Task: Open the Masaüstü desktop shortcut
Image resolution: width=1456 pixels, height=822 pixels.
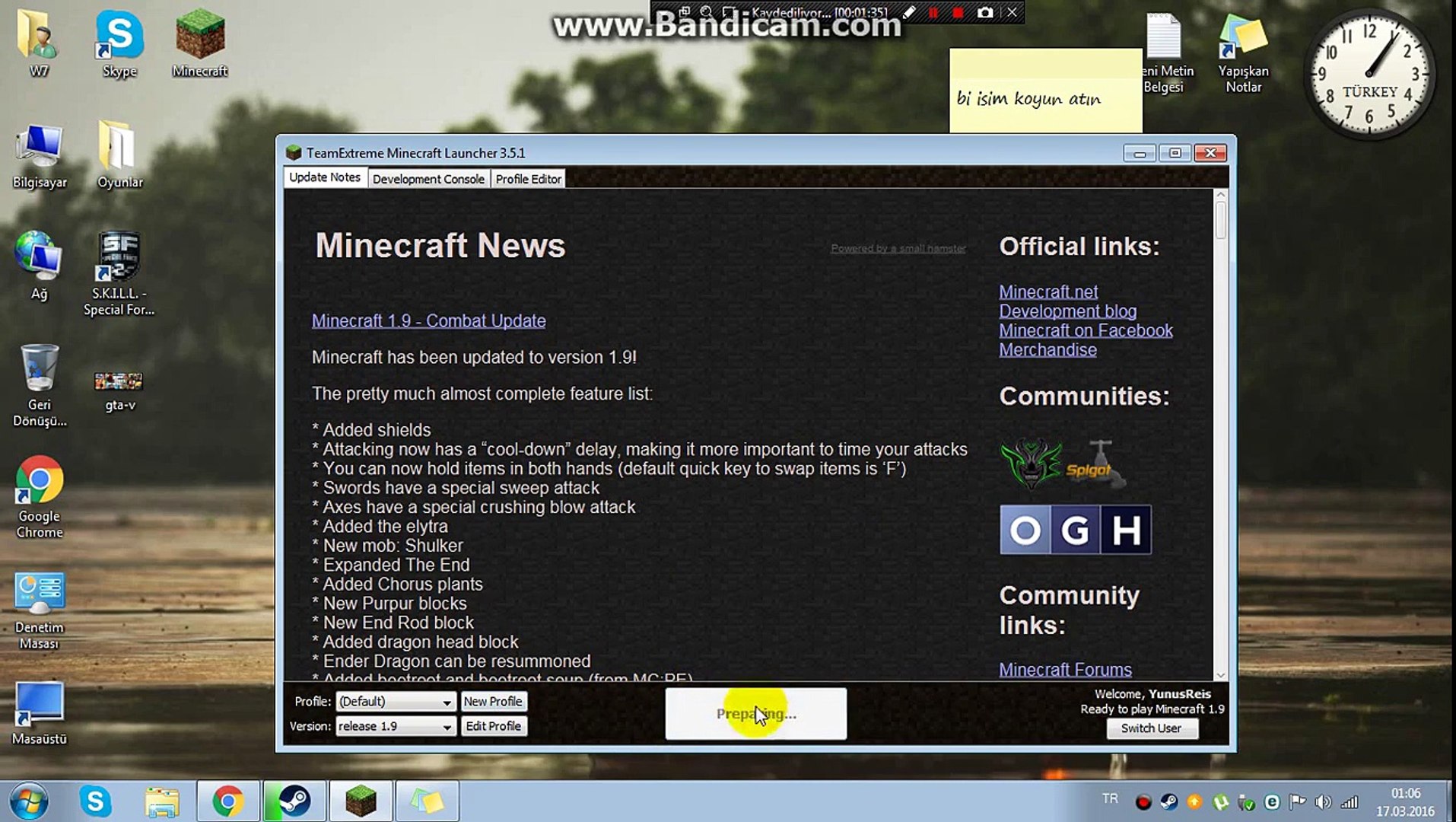Action: pyautogui.click(x=40, y=713)
